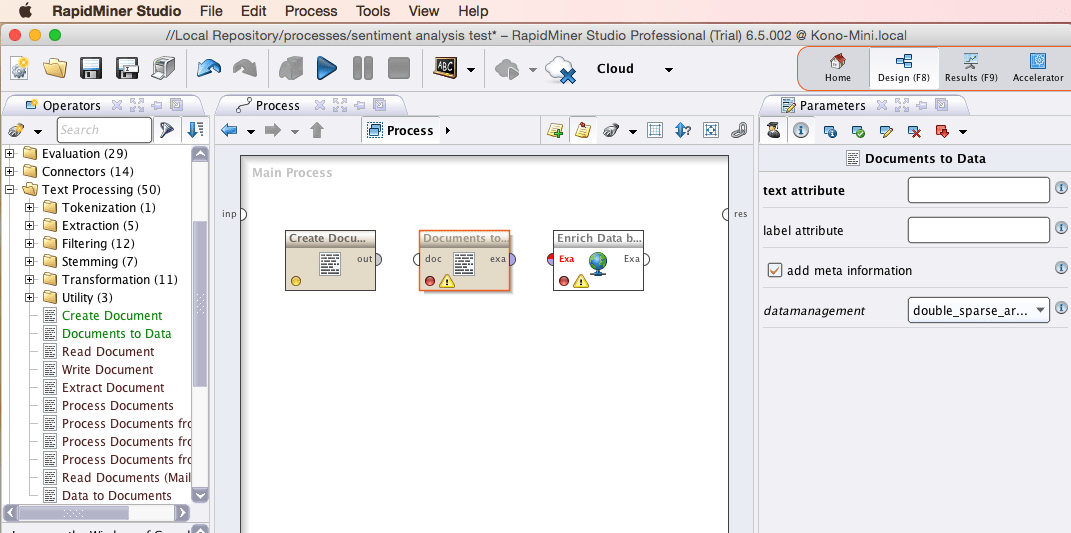Open dropdown next to the auto-wire plug icon

click(x=633, y=131)
